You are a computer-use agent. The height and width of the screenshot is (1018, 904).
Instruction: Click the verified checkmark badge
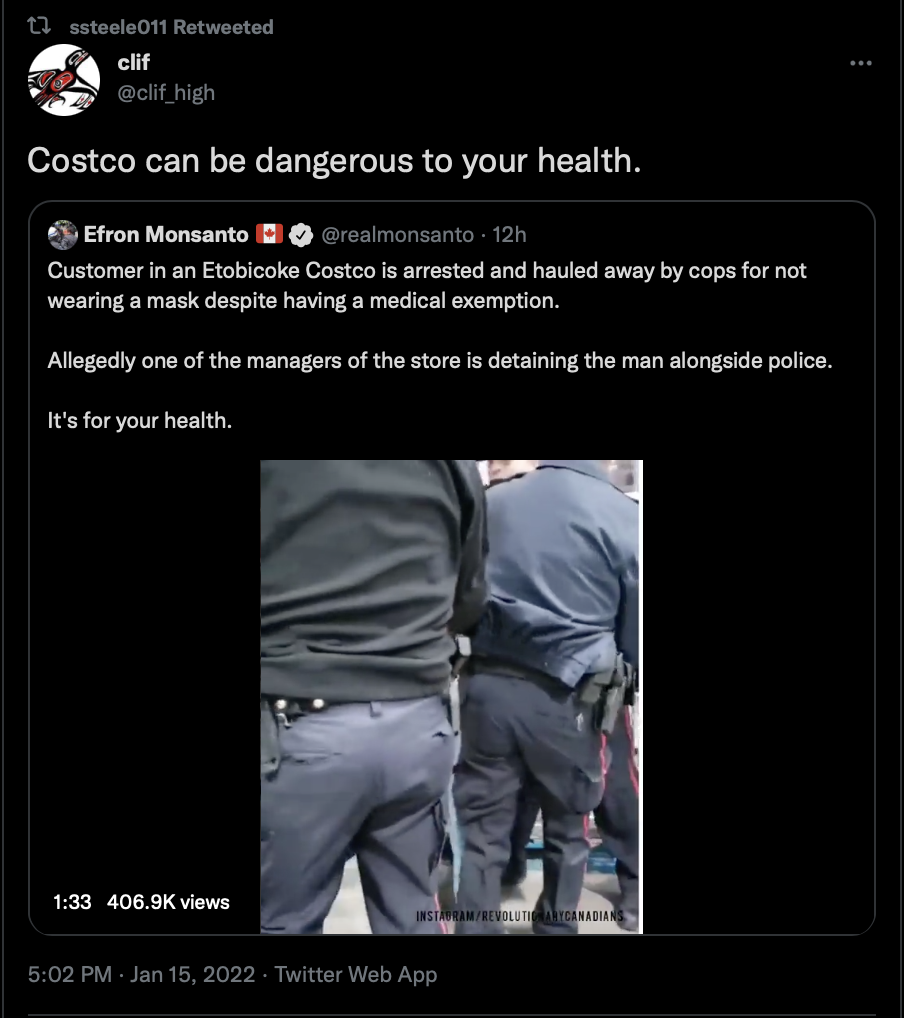(301, 234)
